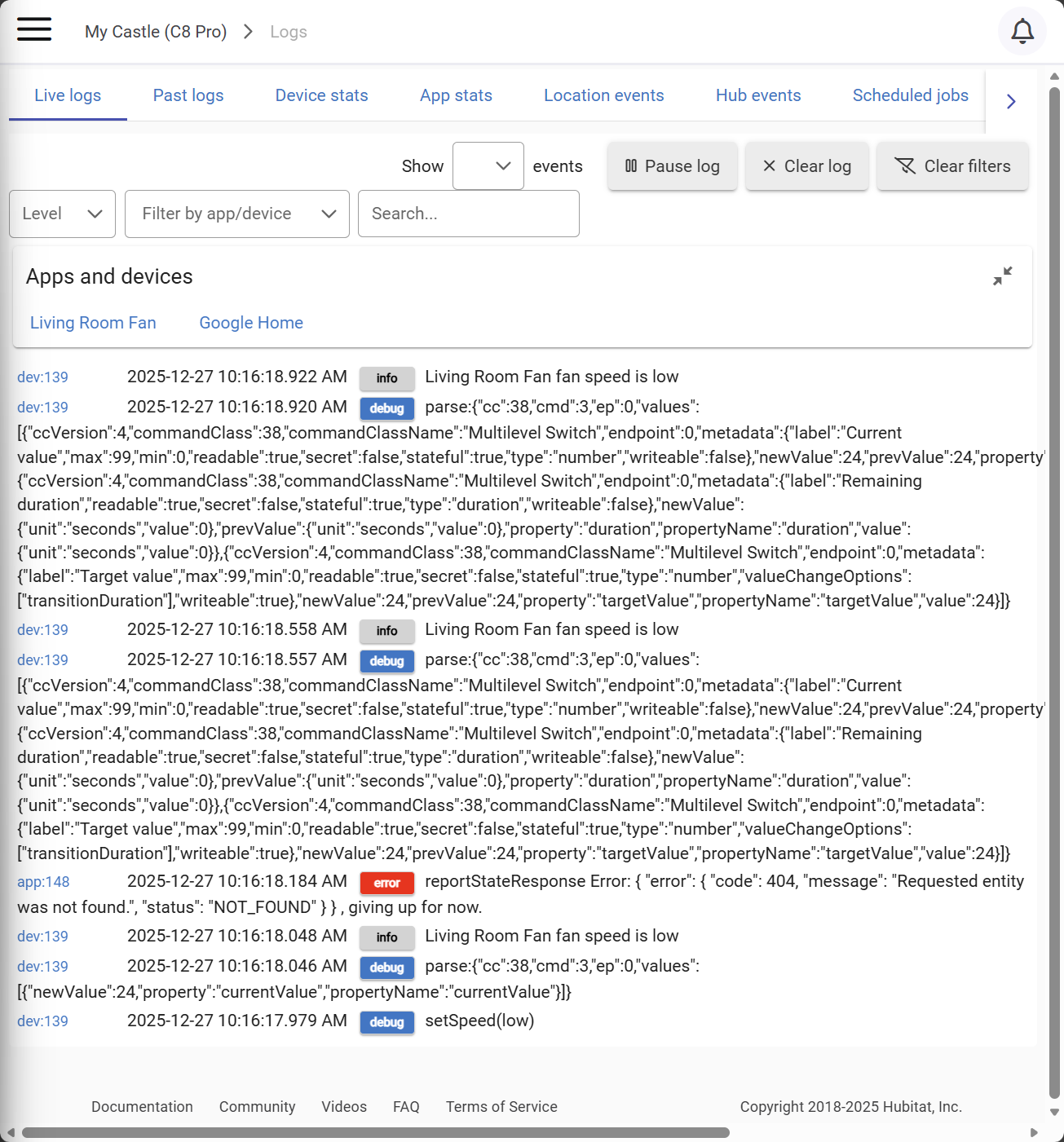This screenshot has height=1142, width=1064.
Task: Focus the log Search field
Action: click(468, 214)
